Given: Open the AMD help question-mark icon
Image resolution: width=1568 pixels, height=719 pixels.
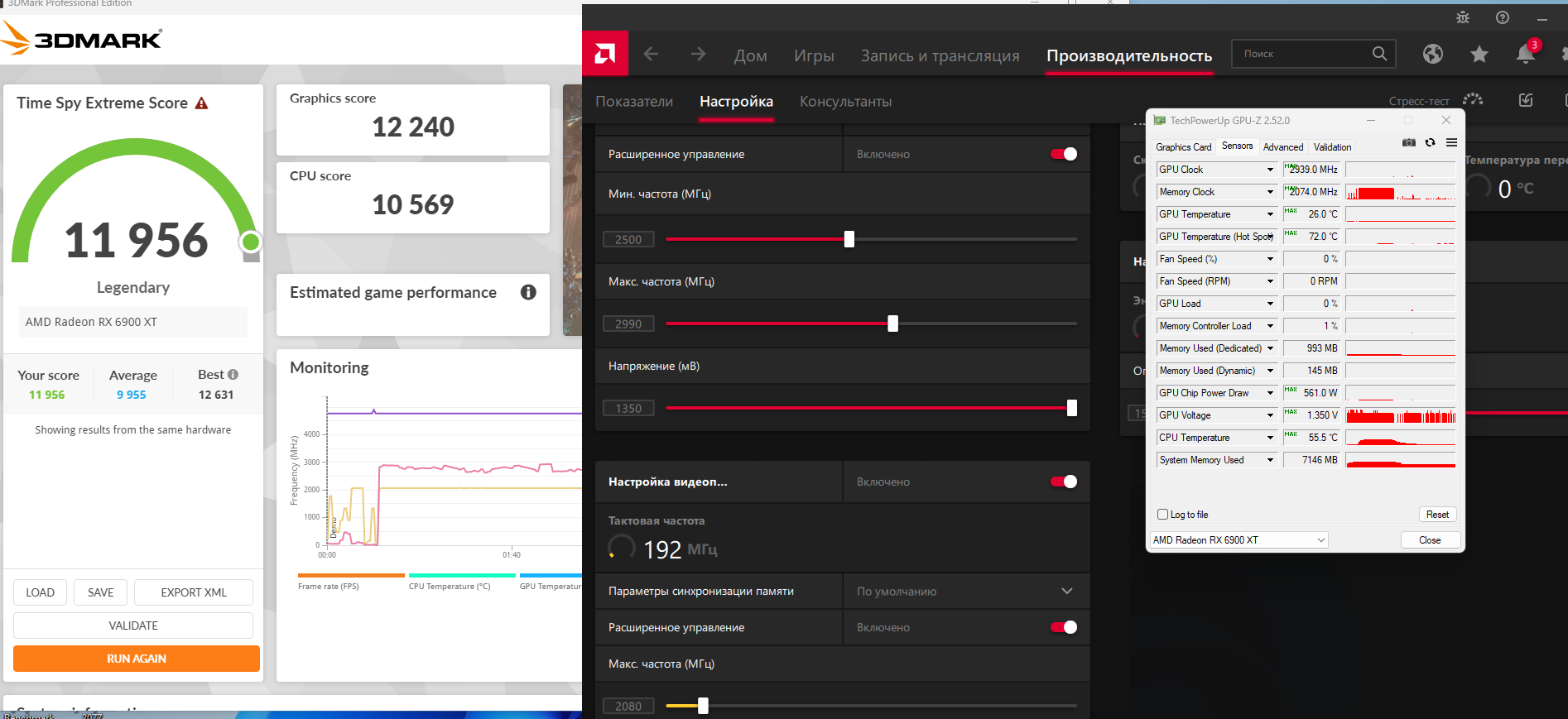Looking at the screenshot, I should tap(1503, 17).
